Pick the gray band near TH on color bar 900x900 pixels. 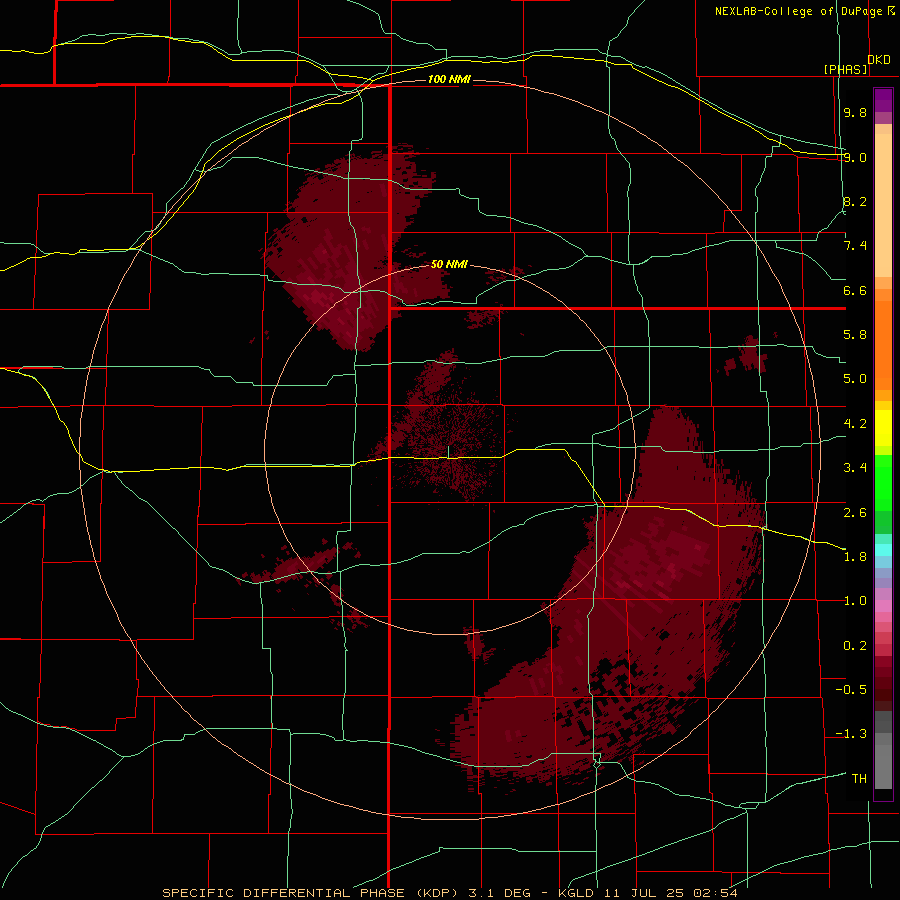[883, 766]
